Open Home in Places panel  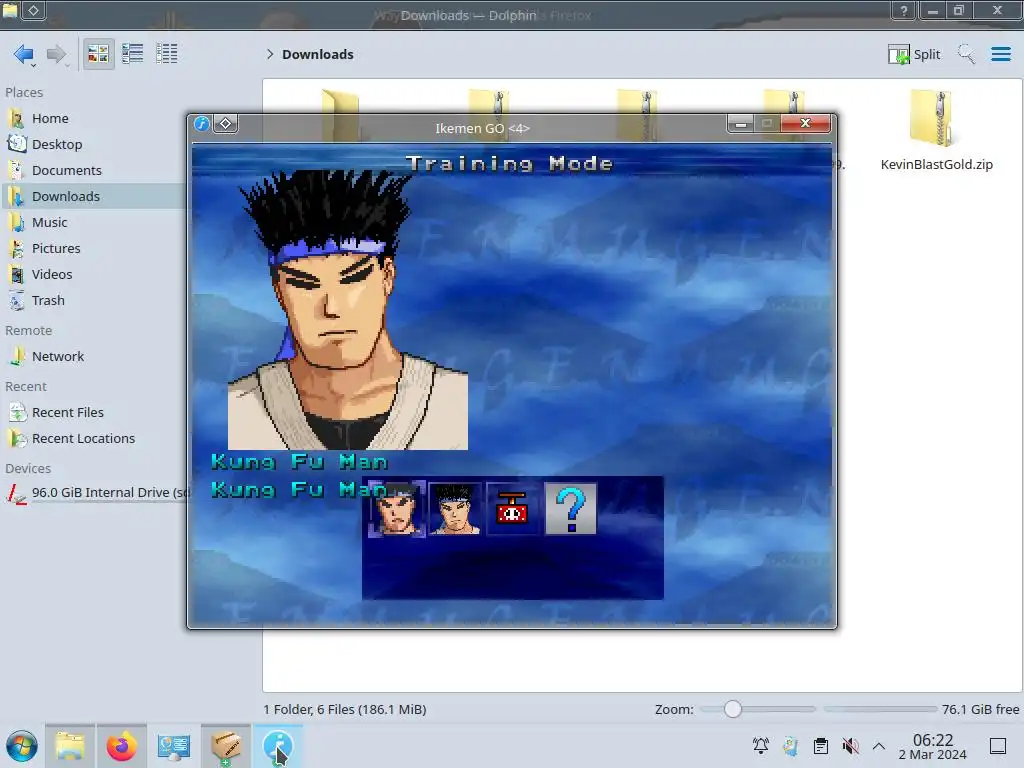tap(95, 118)
